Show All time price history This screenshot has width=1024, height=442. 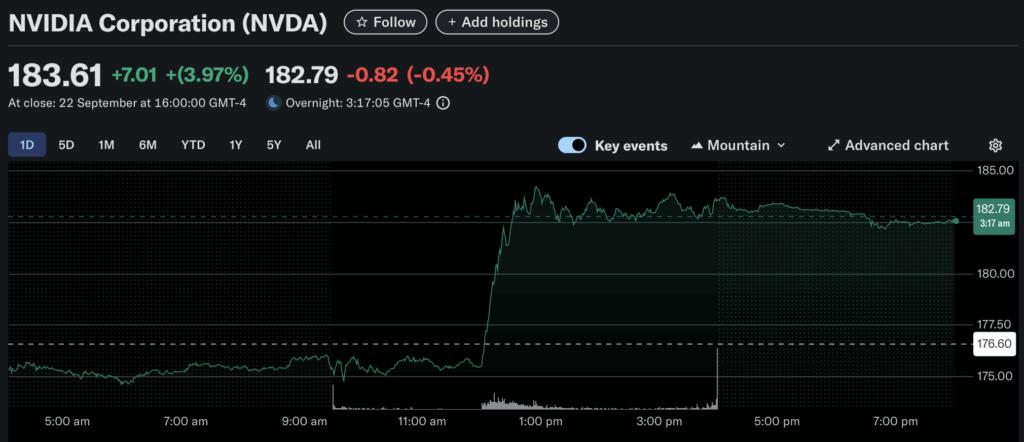pyautogui.click(x=313, y=145)
